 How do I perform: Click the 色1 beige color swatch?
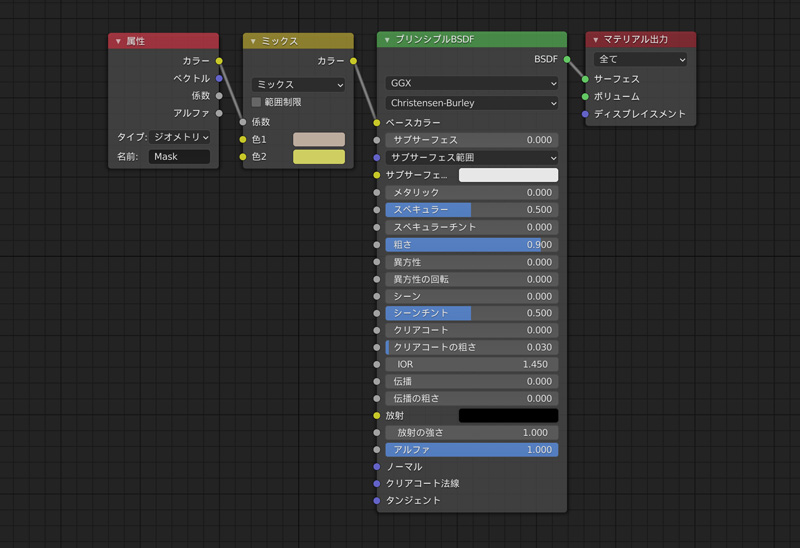point(318,139)
